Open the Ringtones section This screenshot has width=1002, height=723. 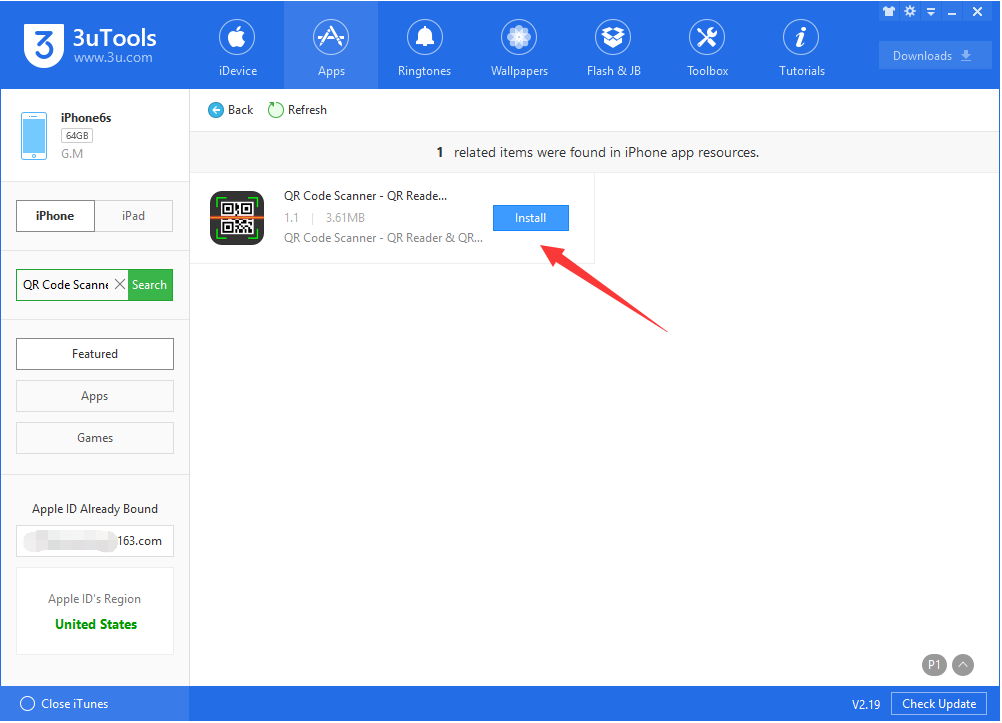coord(424,48)
